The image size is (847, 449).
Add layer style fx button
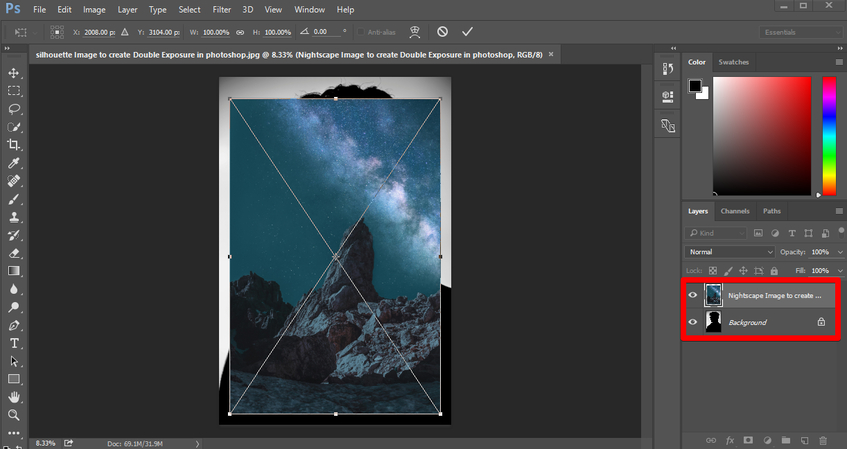730,440
